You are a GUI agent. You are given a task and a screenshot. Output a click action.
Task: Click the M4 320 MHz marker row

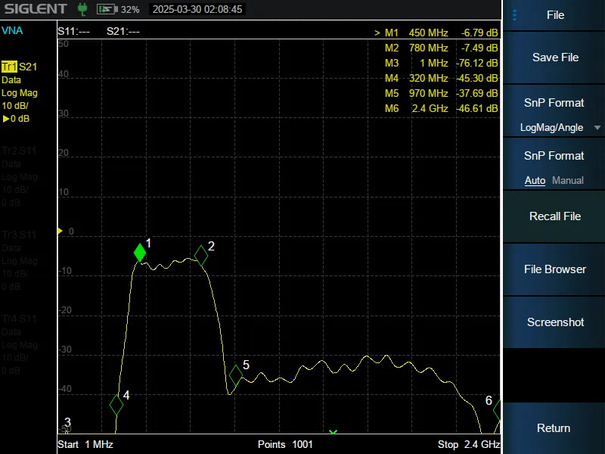tap(441, 78)
